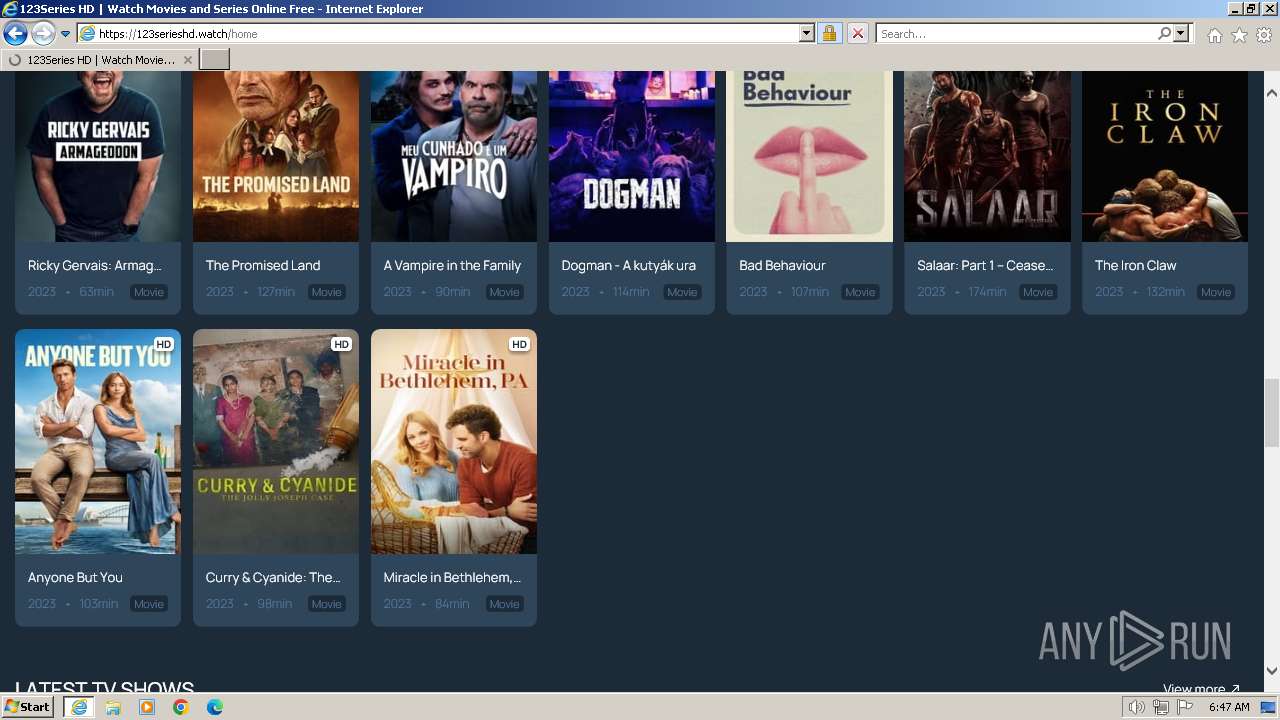Click Movie tag under Anyone But You
Image resolution: width=1280 pixels, height=720 pixels.
149,604
